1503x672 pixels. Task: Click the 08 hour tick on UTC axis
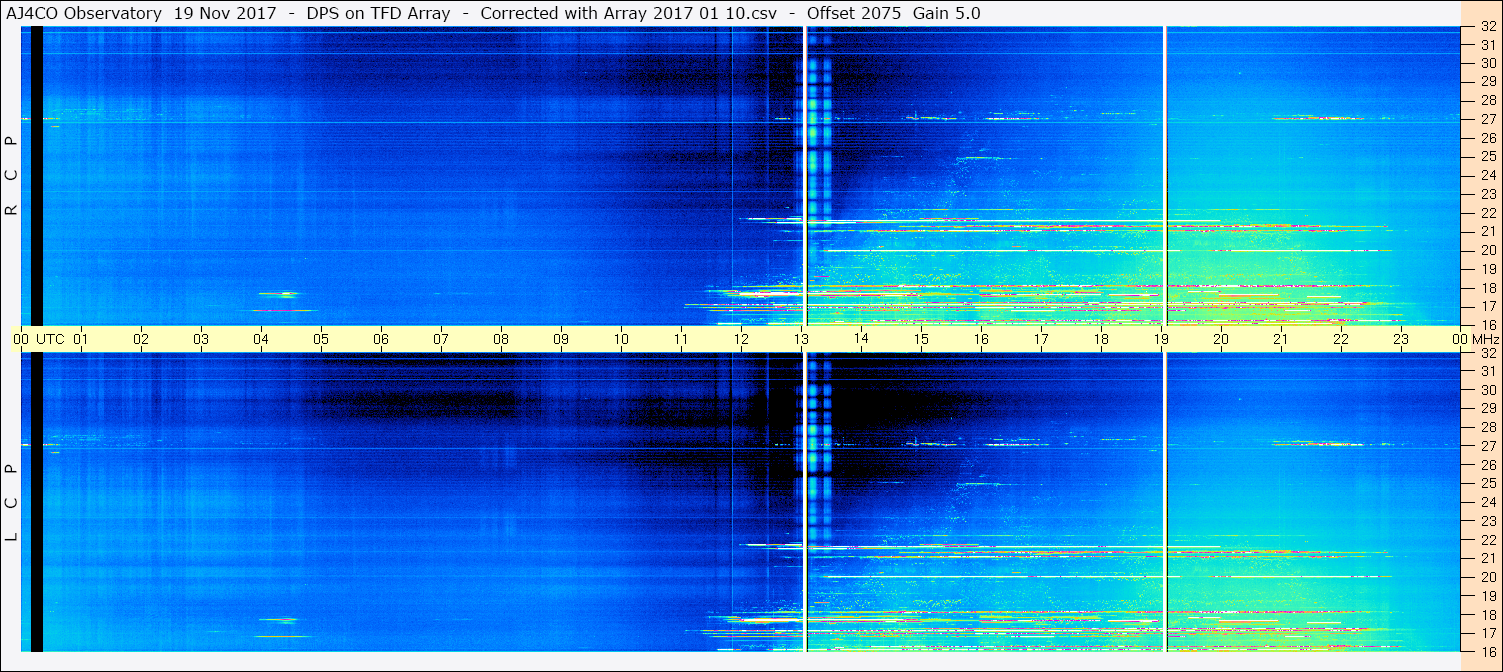click(x=501, y=339)
